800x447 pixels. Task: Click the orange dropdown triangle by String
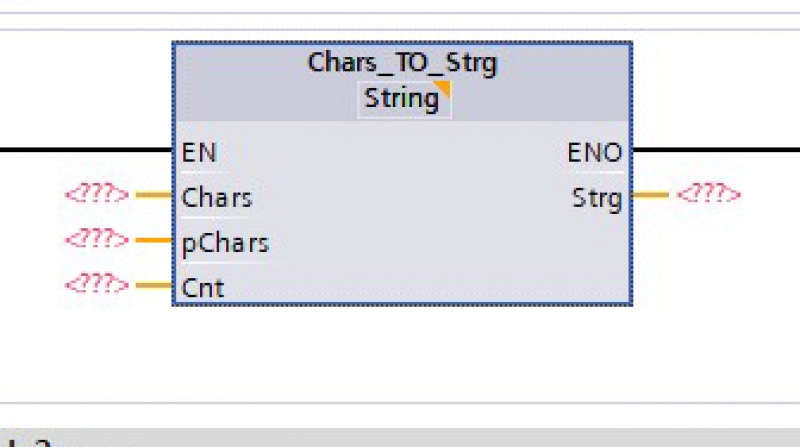(443, 88)
